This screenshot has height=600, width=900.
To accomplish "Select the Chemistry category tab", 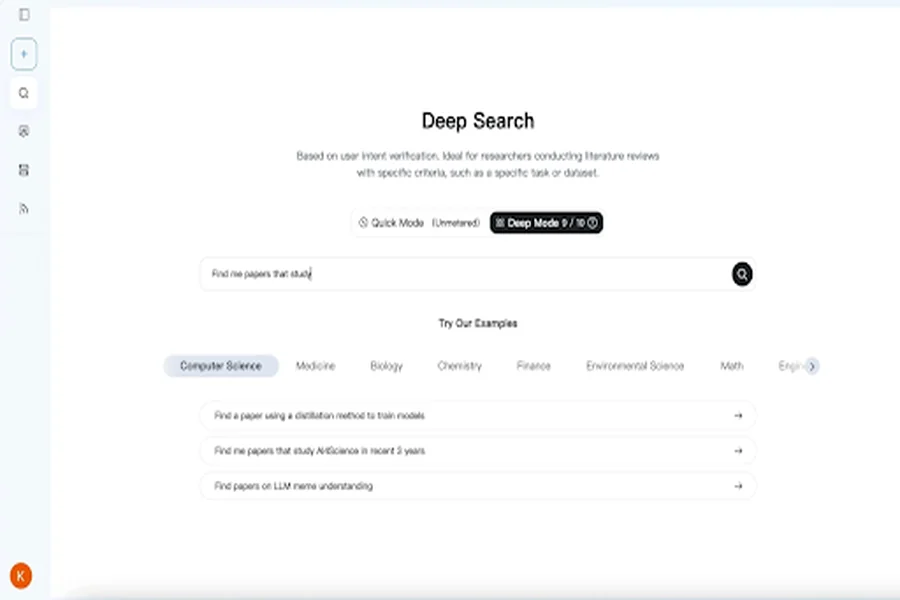I will 459,366.
